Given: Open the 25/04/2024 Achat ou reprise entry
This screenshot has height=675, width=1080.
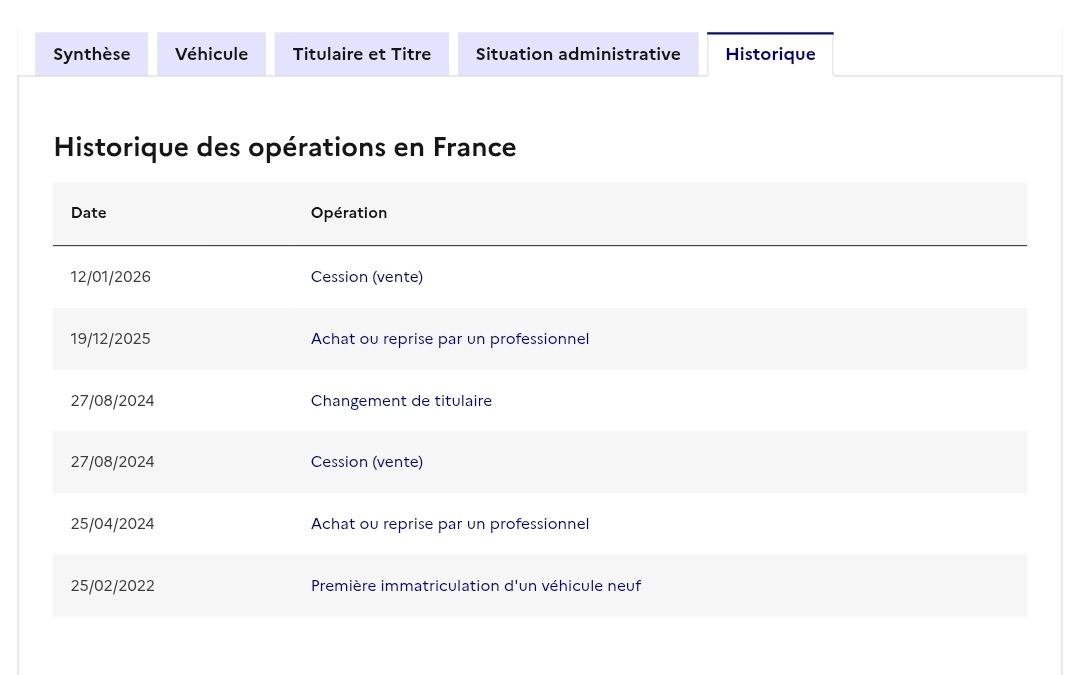Looking at the screenshot, I should (x=450, y=524).
